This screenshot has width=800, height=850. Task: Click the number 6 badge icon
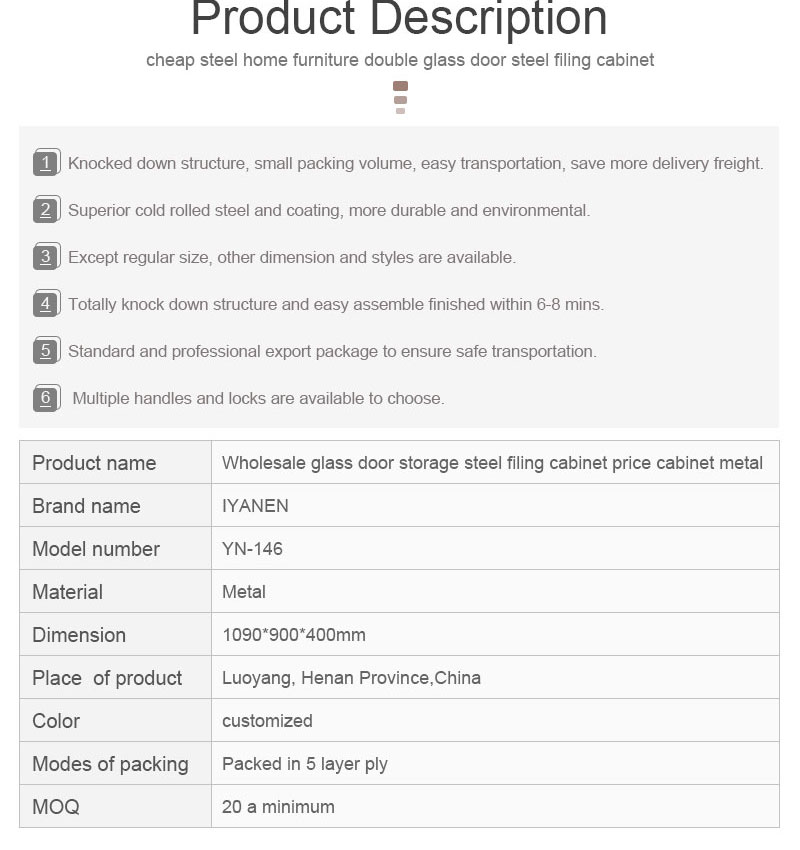pos(47,398)
